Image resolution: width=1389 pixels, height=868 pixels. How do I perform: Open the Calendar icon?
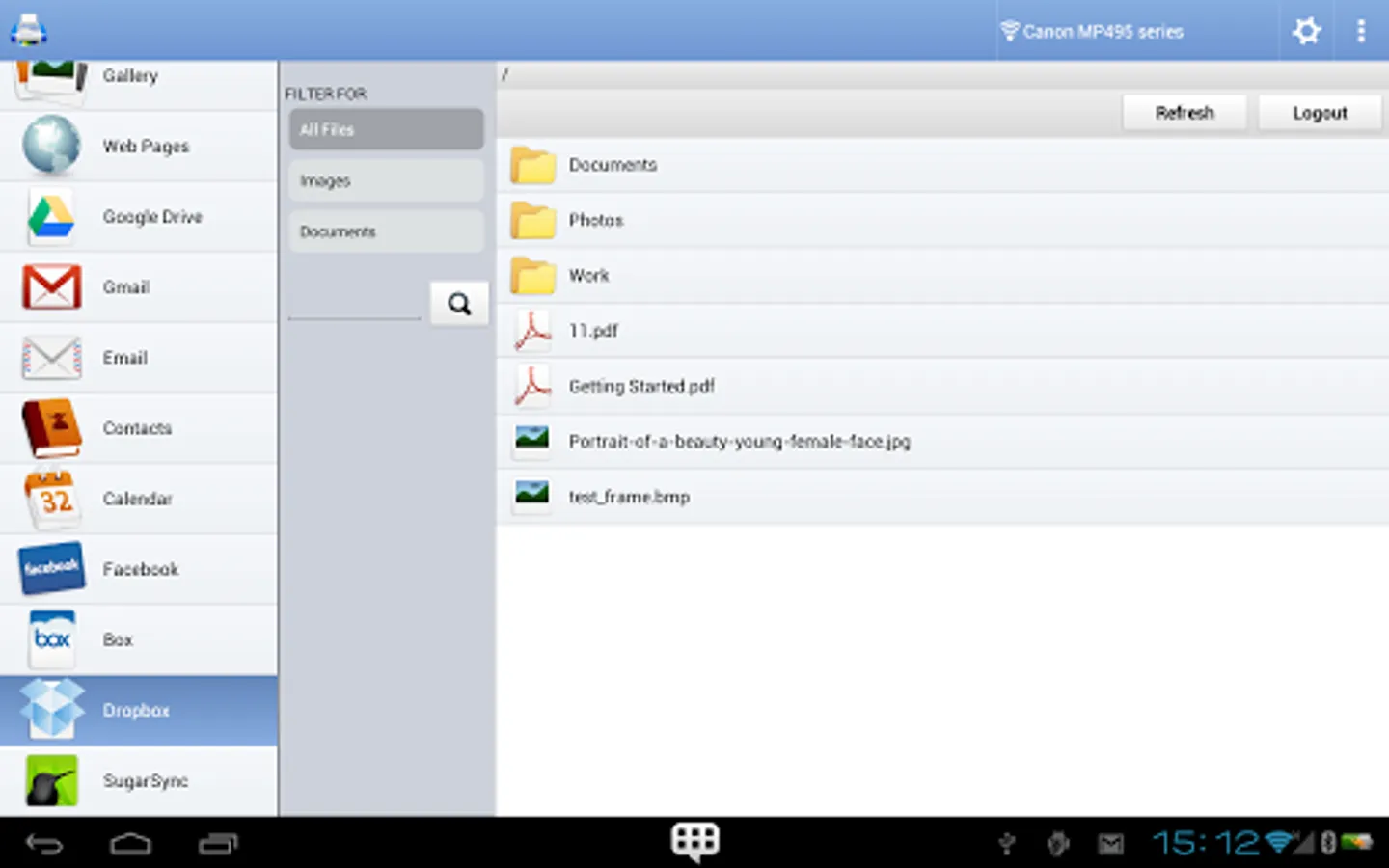[53, 500]
